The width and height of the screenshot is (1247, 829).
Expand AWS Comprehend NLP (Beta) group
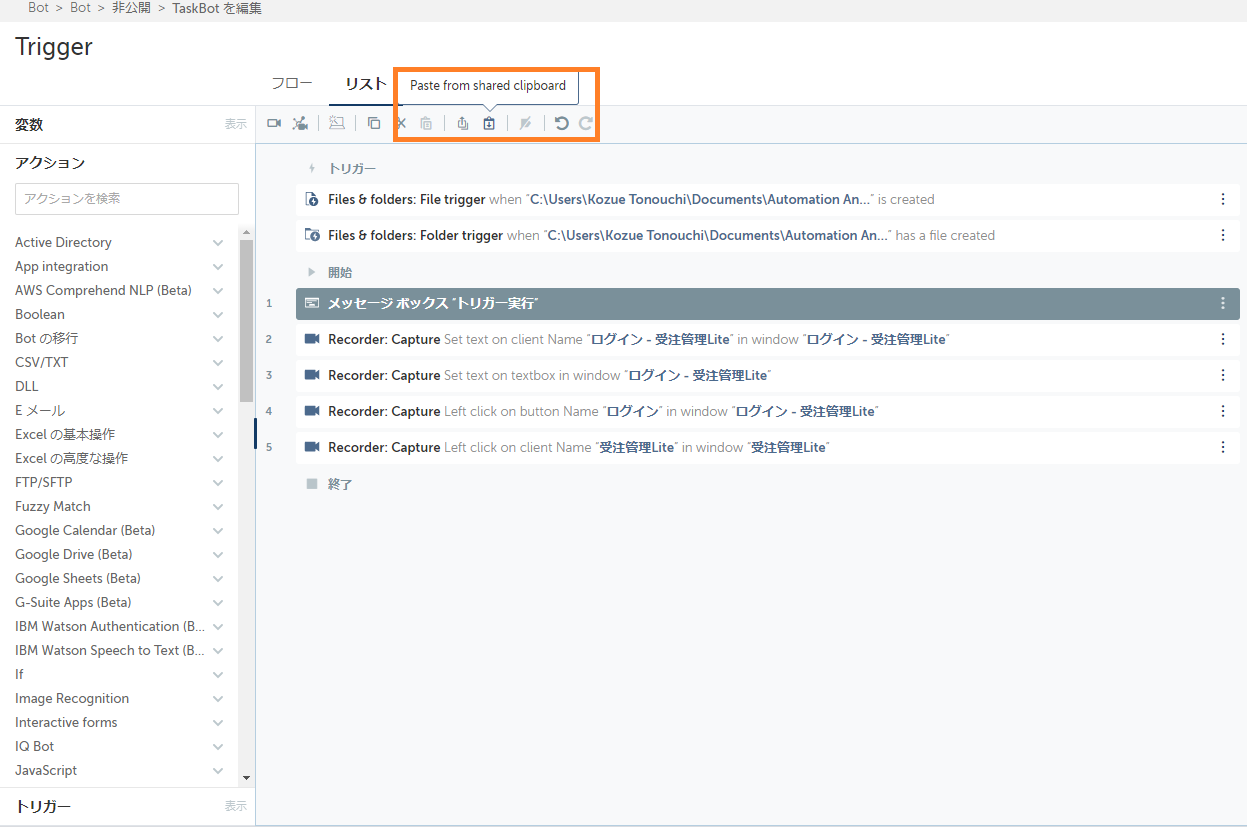218,290
